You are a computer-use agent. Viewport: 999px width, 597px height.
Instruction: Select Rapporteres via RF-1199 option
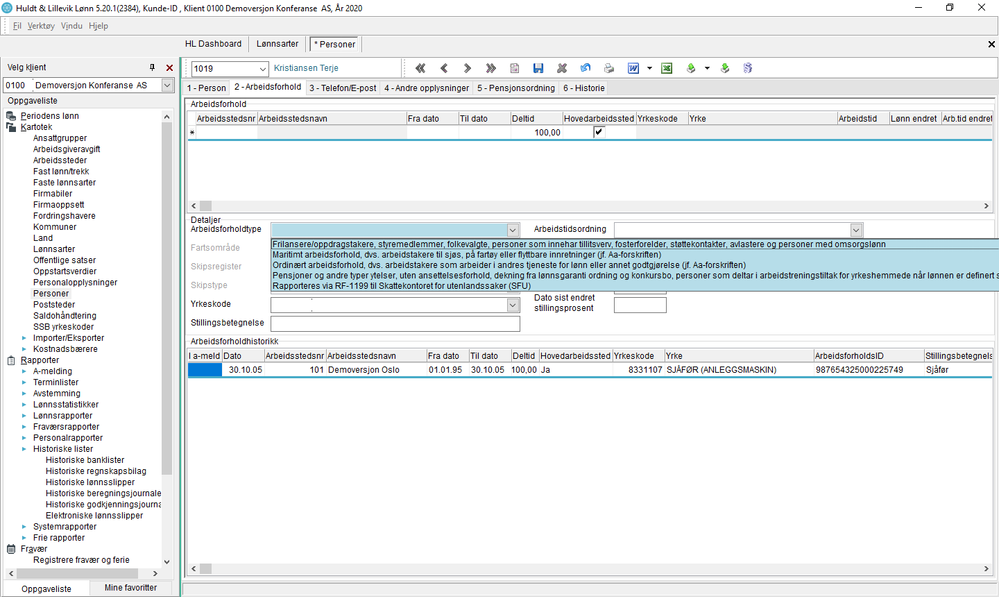pos(635,286)
